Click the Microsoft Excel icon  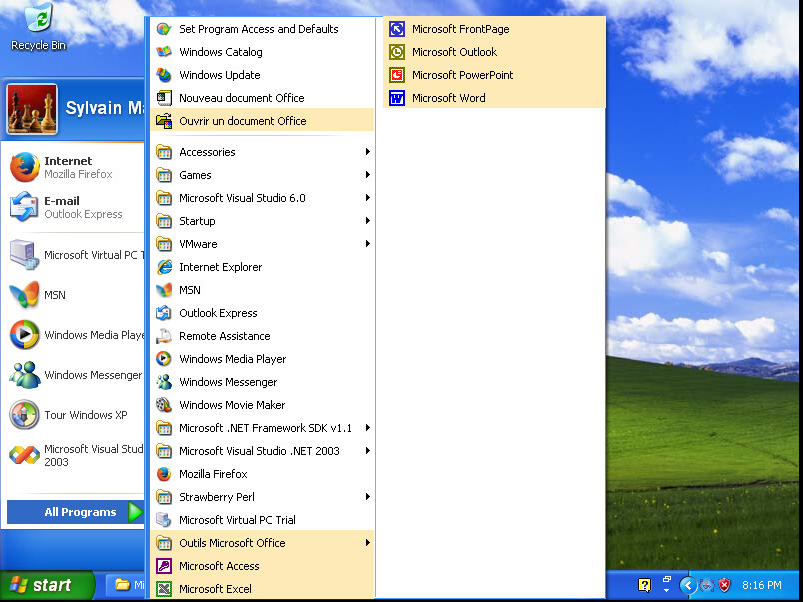coord(164,589)
